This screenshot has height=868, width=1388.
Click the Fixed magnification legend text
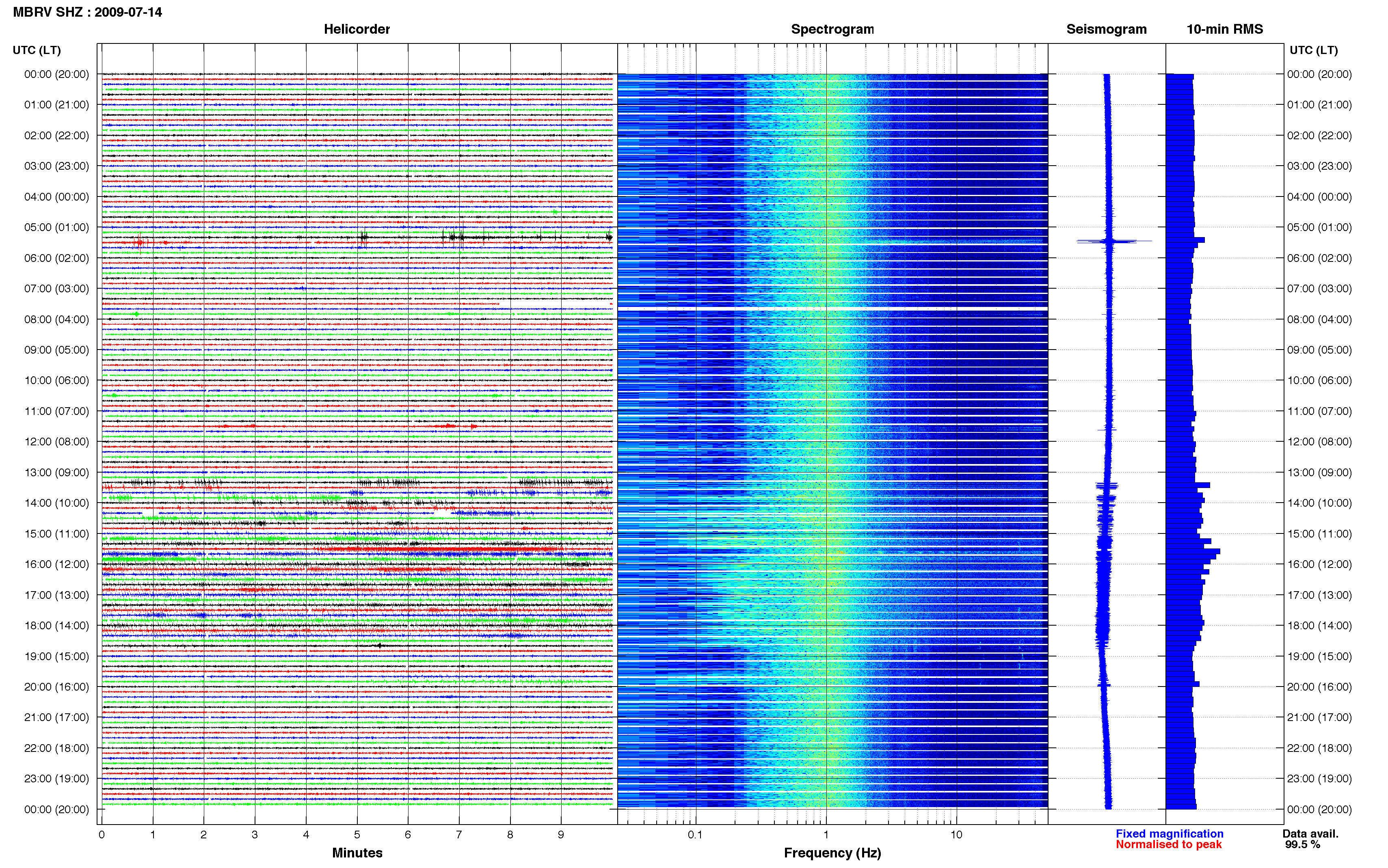pyautogui.click(x=1169, y=833)
